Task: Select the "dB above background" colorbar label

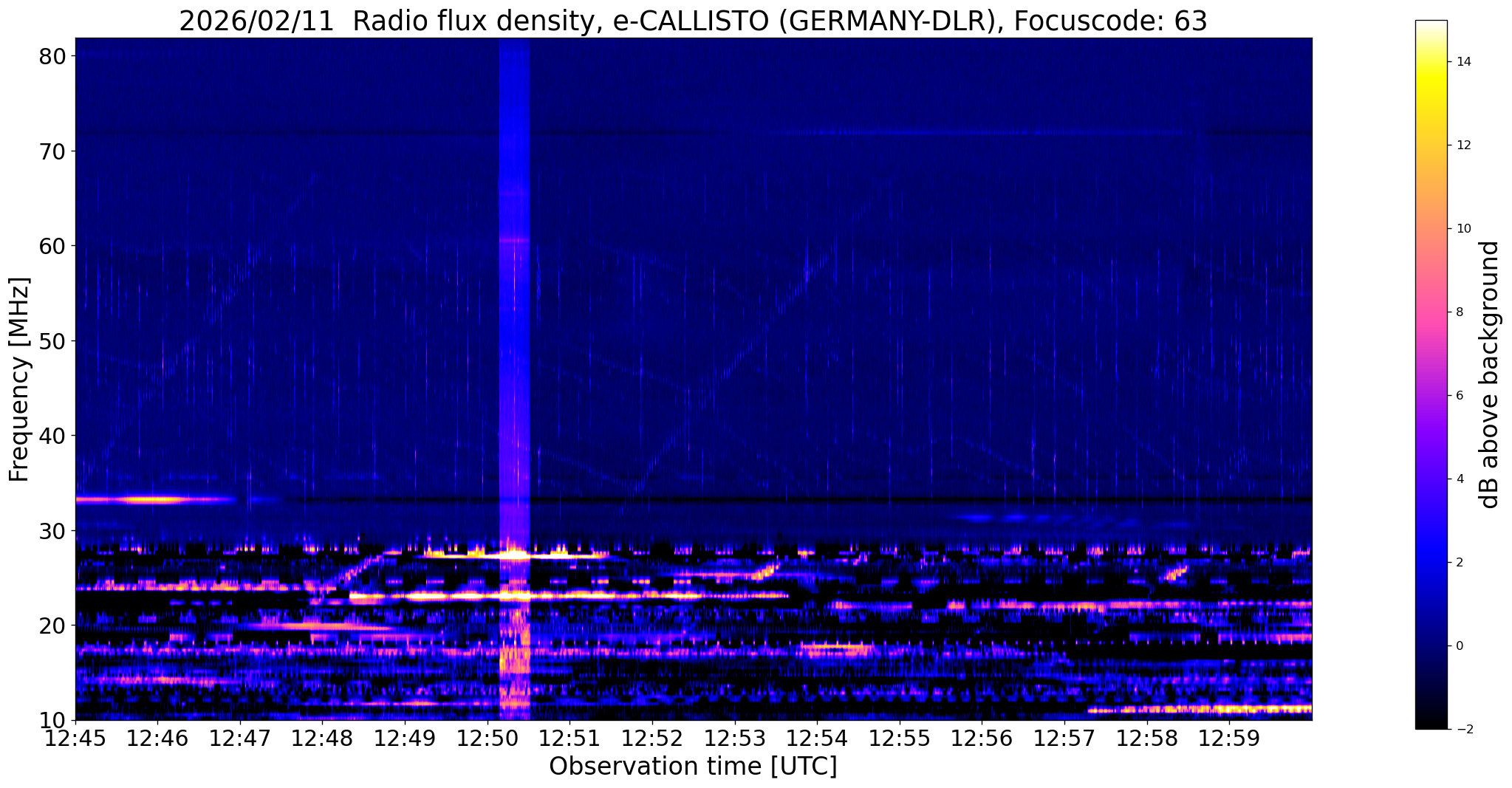Action: (x=1490, y=374)
